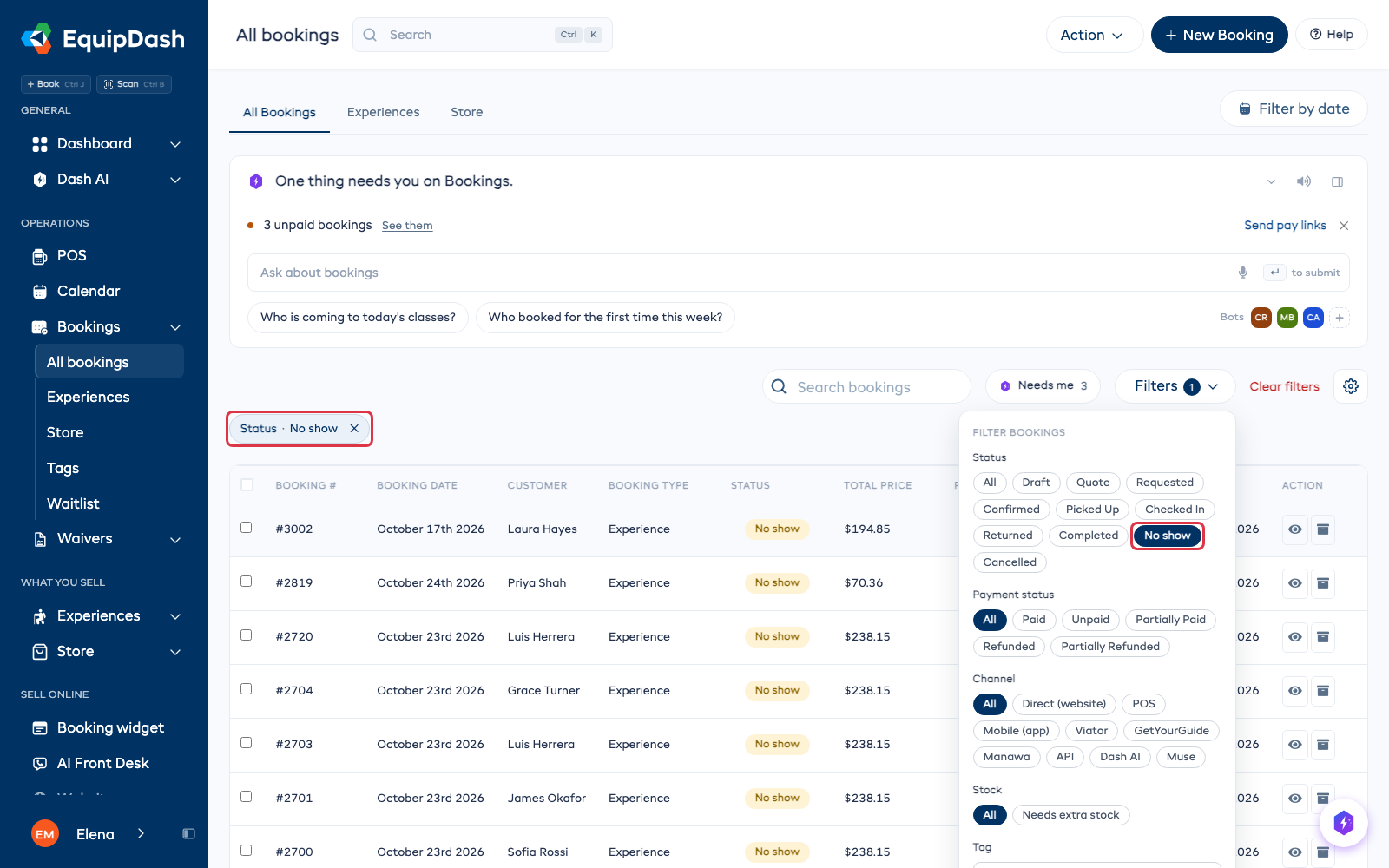1389x868 pixels.
Task: Open the Scan shortcut button
Action: tap(134, 84)
